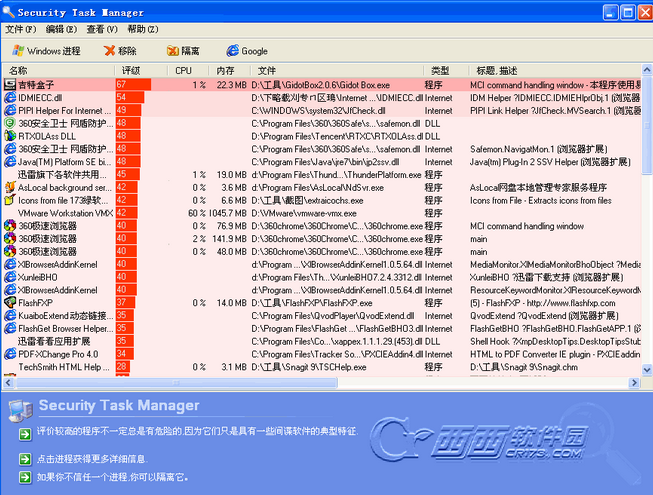Click file path D:\VMware\vmware-vmx.exe
Image resolution: width=653 pixels, height=495 pixels.
coord(304,213)
